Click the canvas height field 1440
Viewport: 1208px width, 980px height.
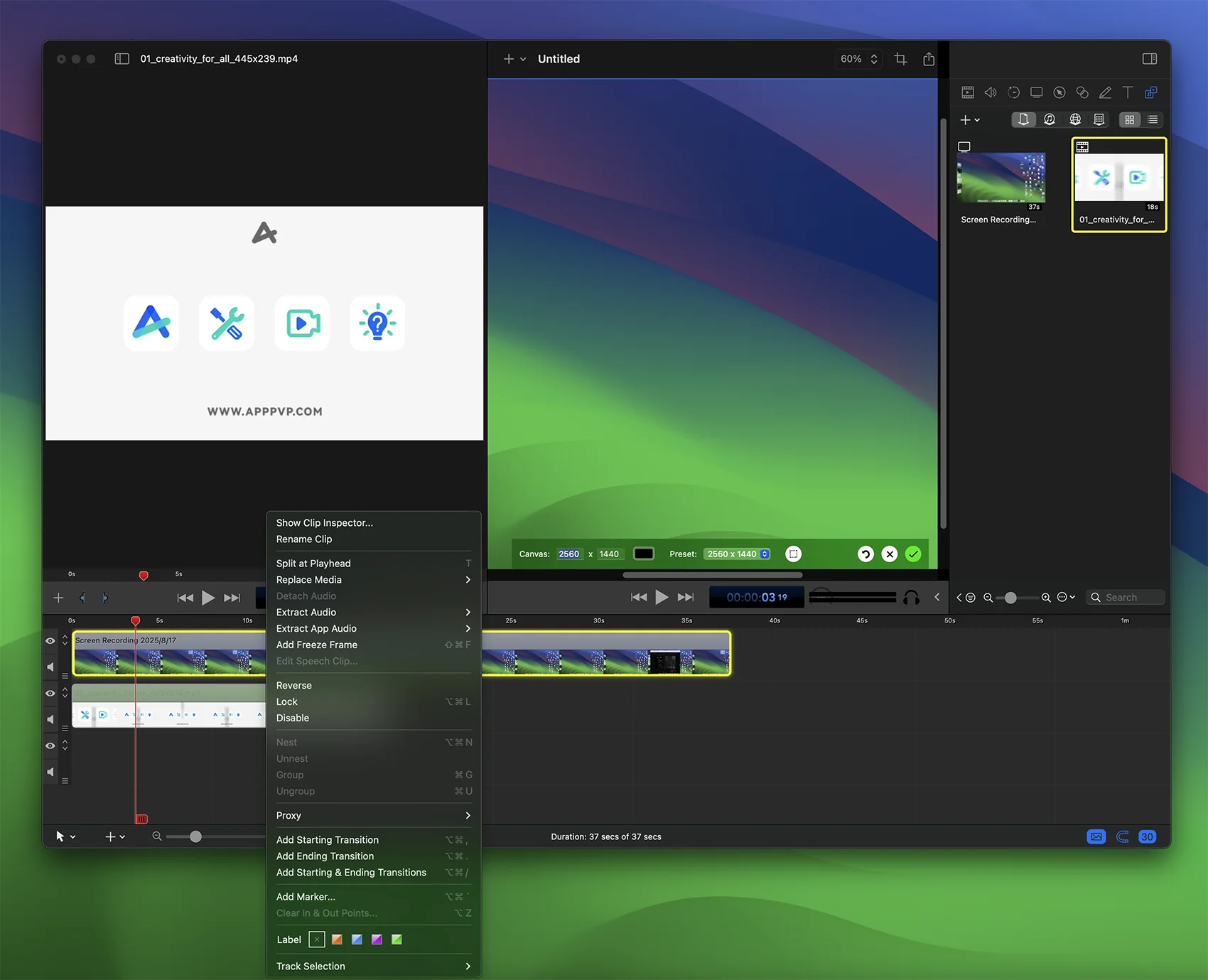coord(609,554)
